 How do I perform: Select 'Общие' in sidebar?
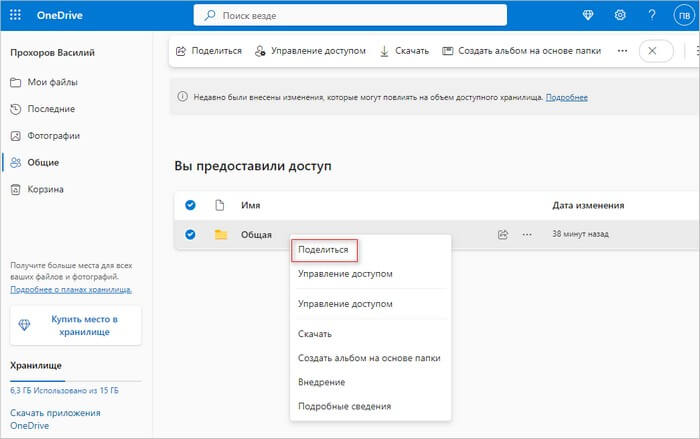click(34, 163)
